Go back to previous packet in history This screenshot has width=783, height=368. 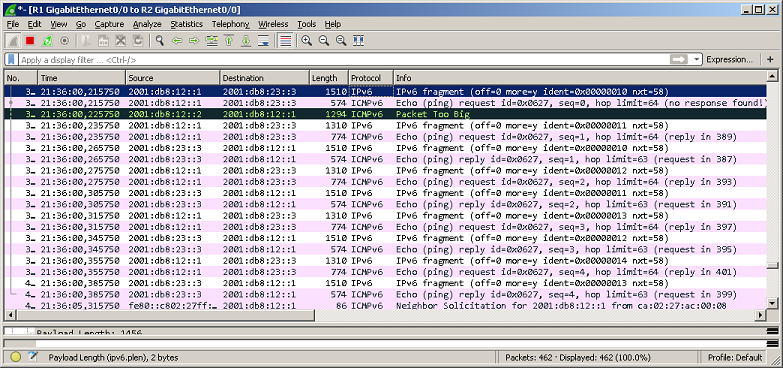(177, 41)
